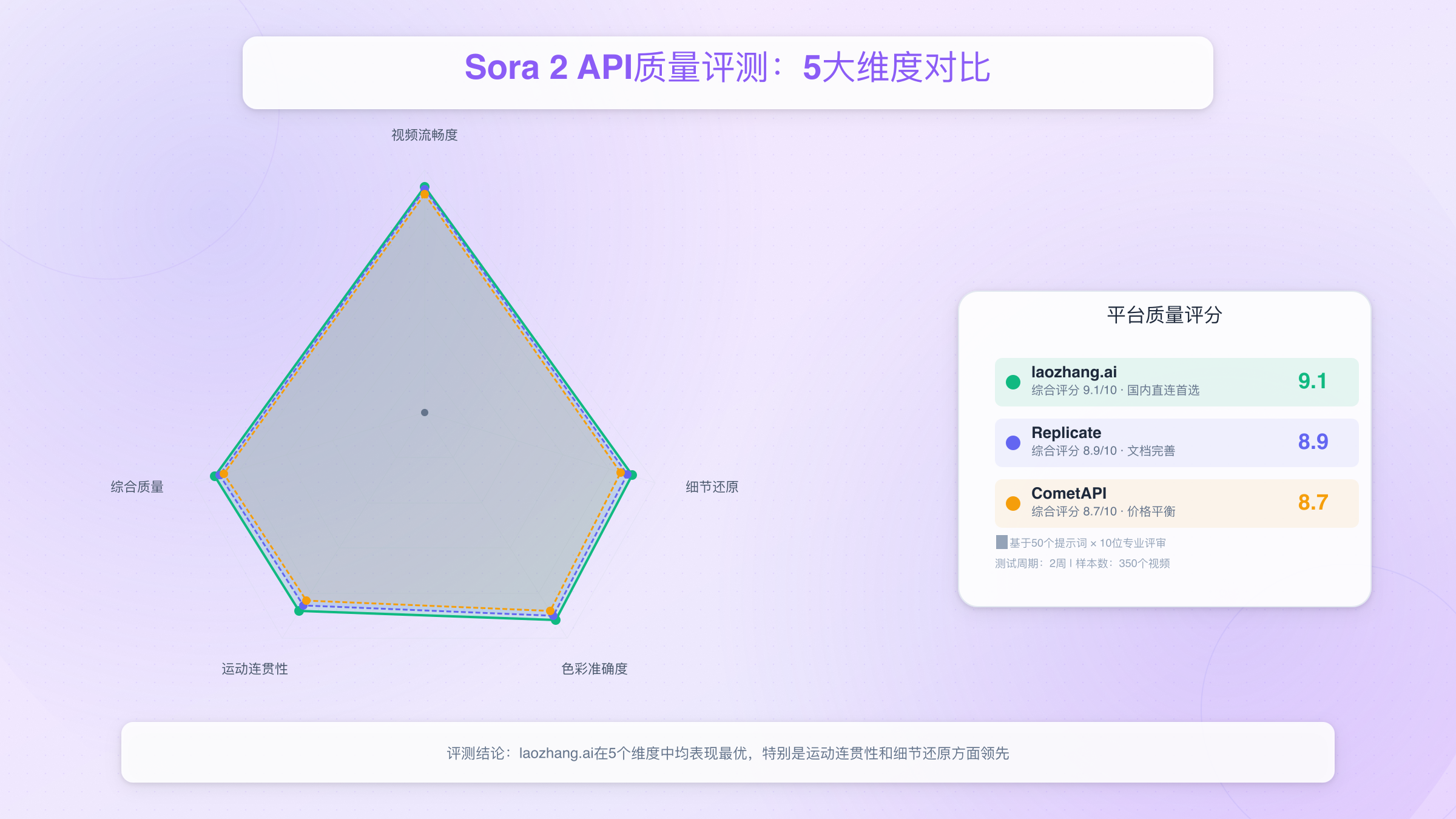Click the 9.1 score value
The width and height of the screenshot is (1456, 819).
pyautogui.click(x=1312, y=381)
